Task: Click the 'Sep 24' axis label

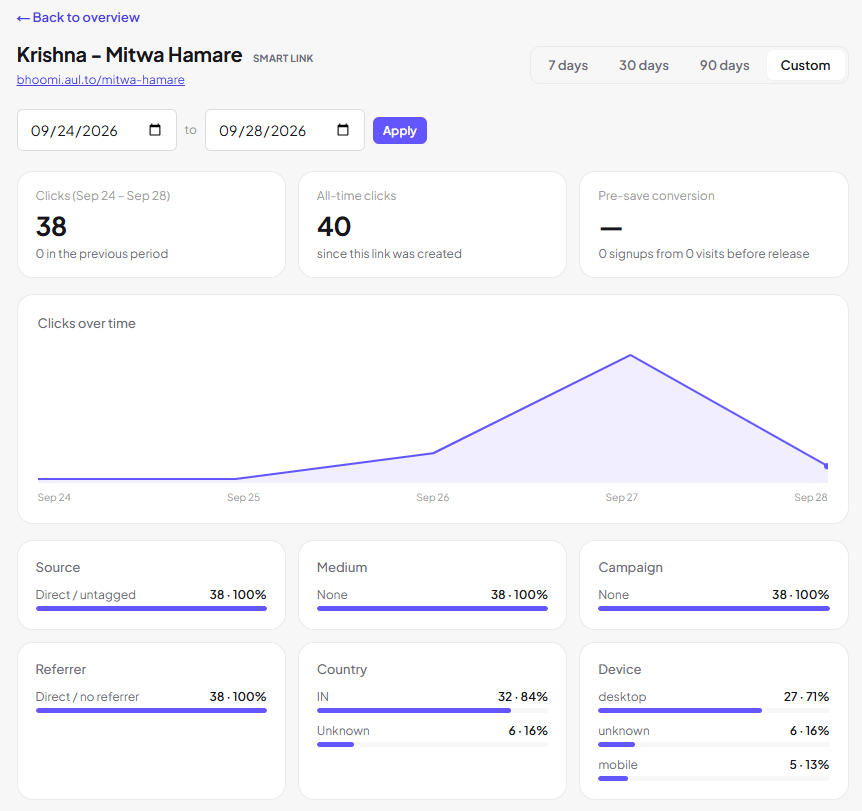Action: (54, 497)
